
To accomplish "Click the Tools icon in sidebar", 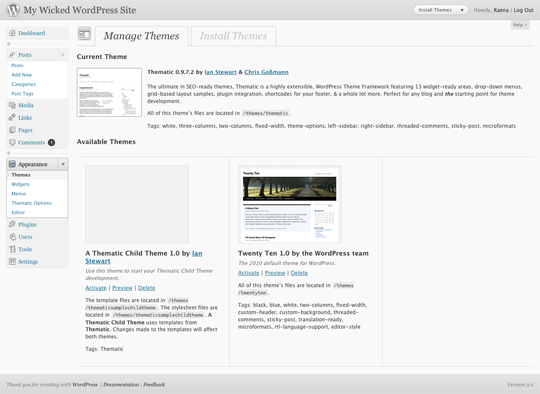I will 12,249.
